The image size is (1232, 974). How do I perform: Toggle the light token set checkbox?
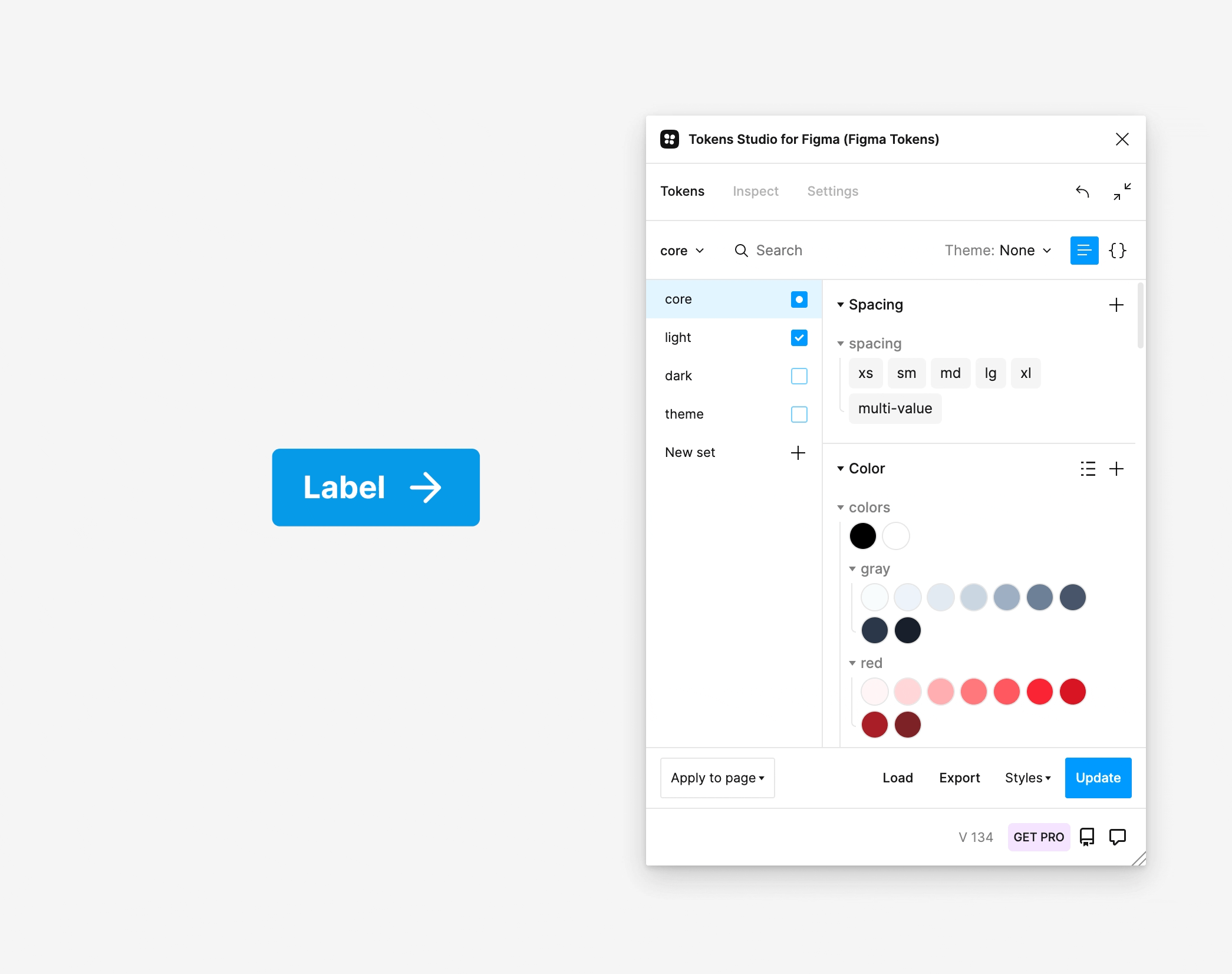(799, 337)
